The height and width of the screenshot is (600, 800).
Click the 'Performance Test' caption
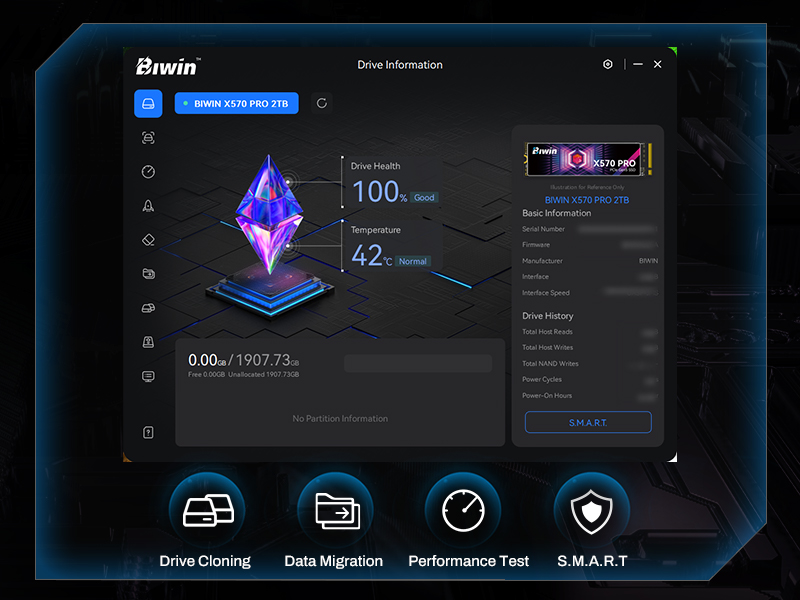[468, 561]
